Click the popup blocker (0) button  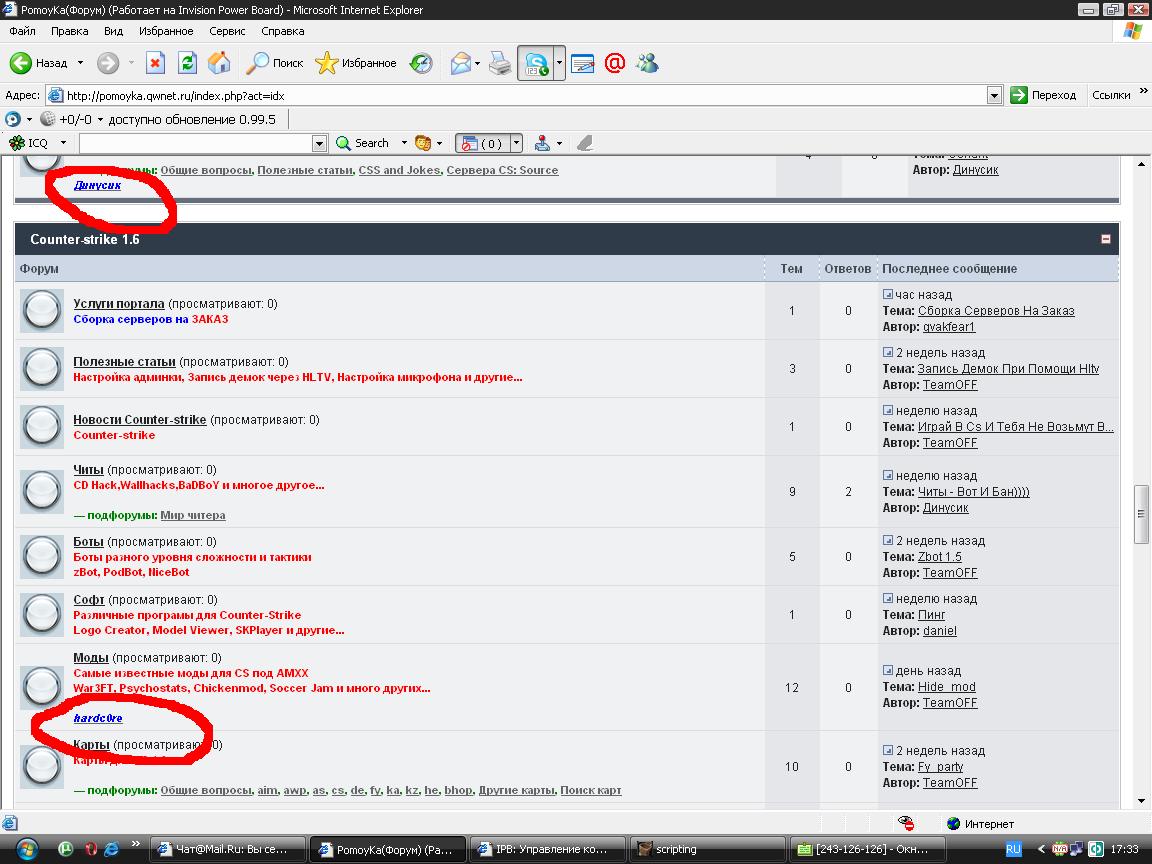(x=483, y=143)
